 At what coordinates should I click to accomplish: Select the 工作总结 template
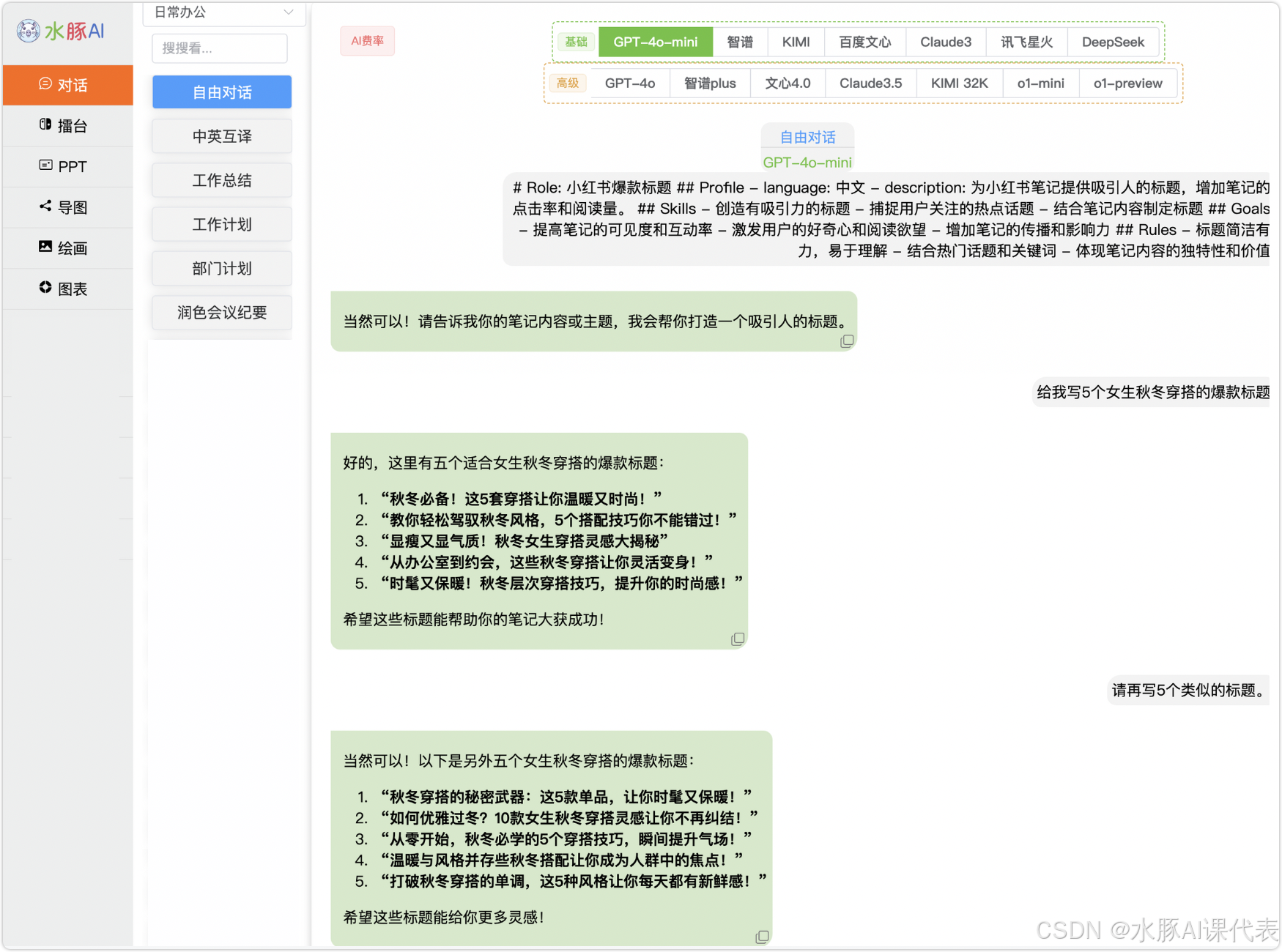pyautogui.click(x=222, y=180)
